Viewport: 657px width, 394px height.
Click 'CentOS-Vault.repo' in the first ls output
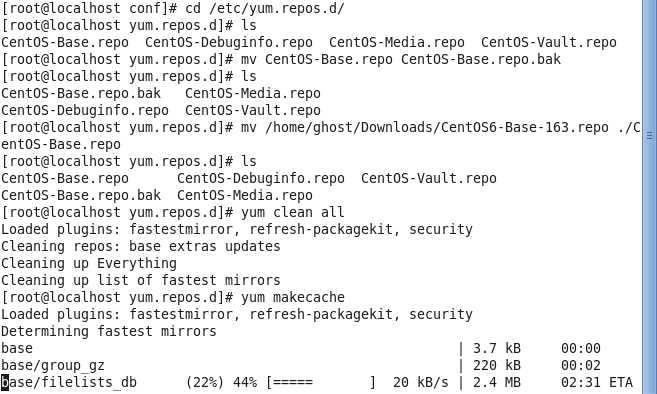[x=548, y=42]
